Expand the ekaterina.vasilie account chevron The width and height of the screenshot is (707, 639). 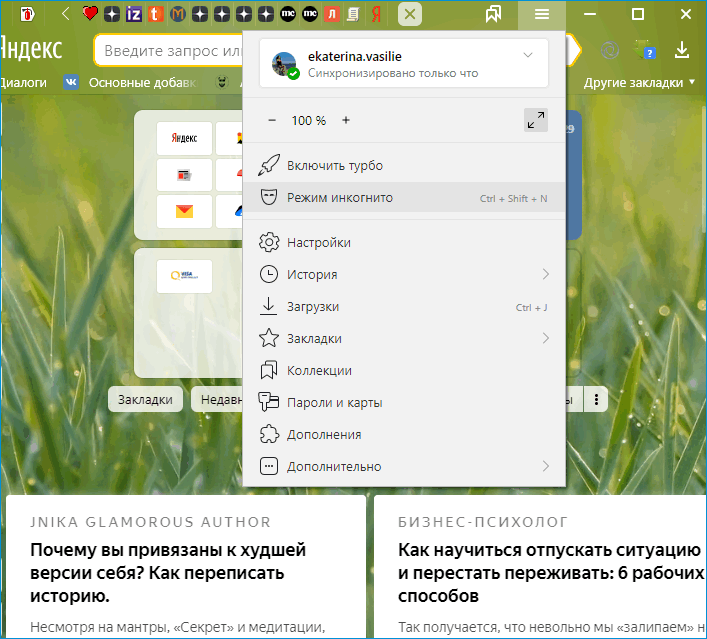point(528,55)
